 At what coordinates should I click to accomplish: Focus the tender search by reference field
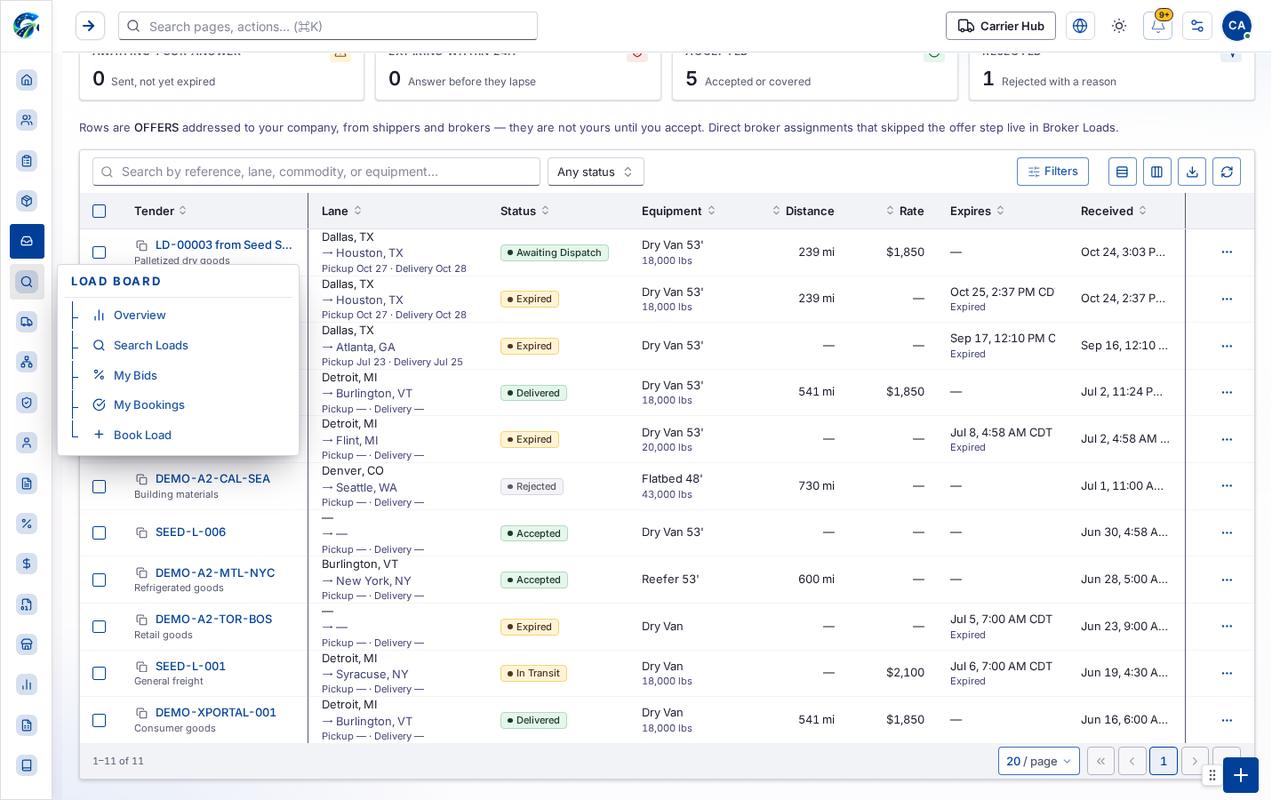[316, 172]
